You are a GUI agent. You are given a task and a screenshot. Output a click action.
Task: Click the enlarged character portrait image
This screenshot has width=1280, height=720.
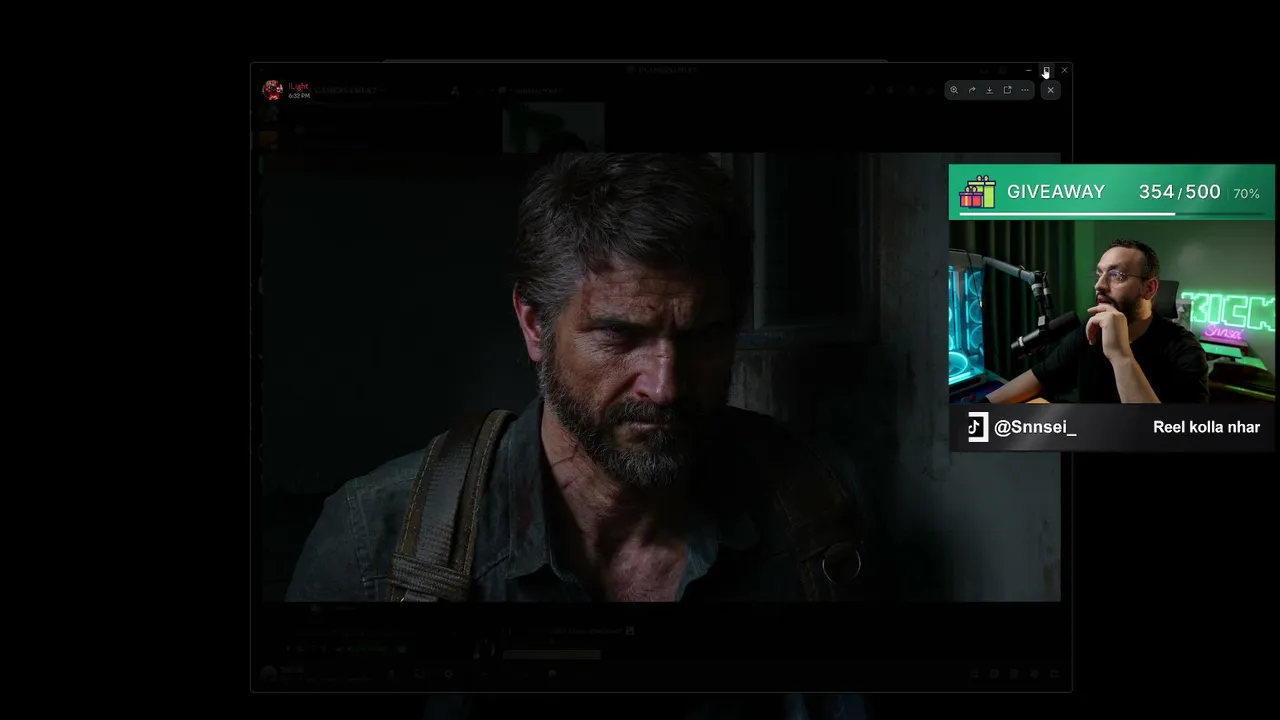pos(661,377)
